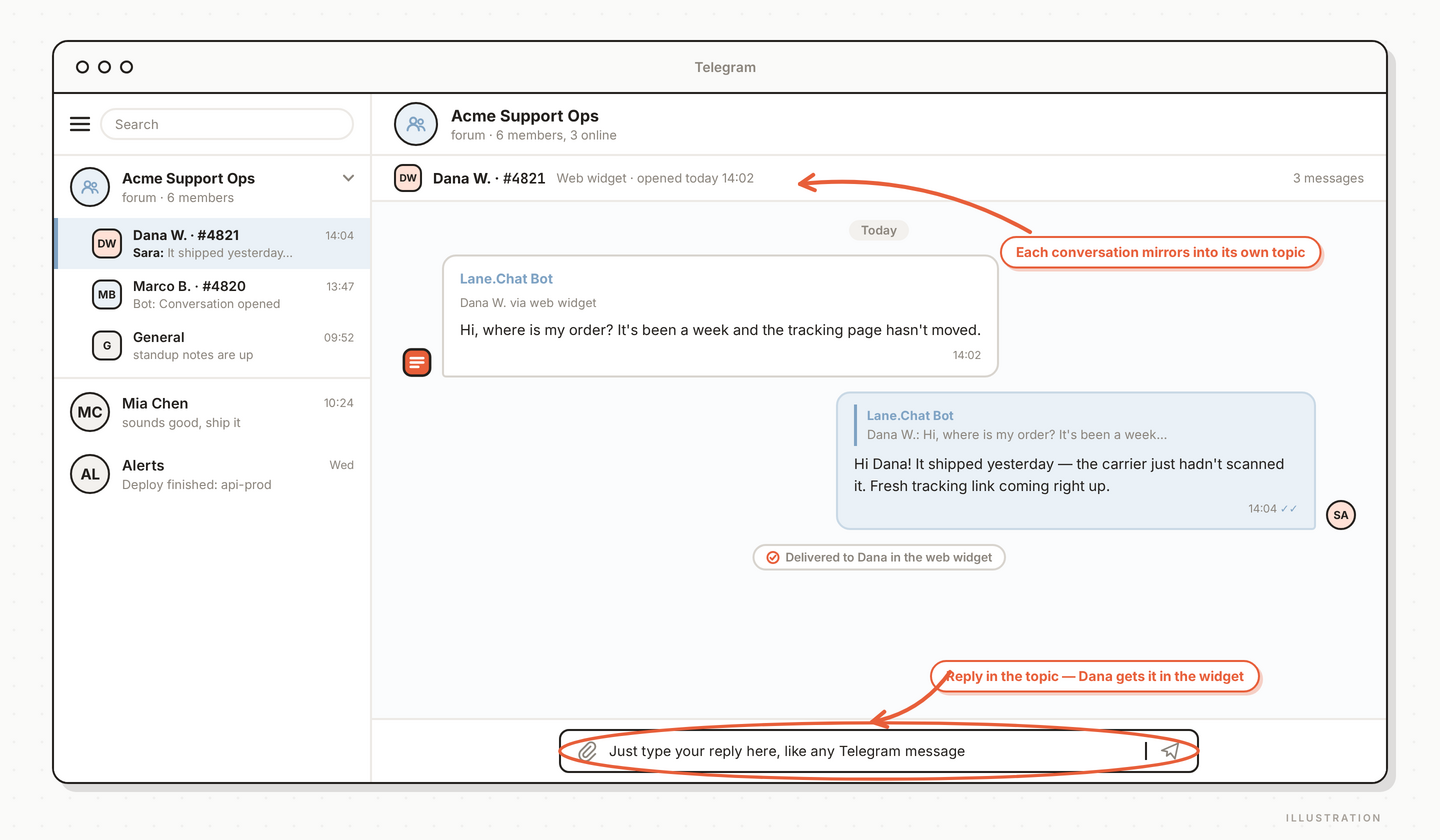Click the DW avatar in the topic list
This screenshot has height=840, width=1440.
click(x=107, y=244)
